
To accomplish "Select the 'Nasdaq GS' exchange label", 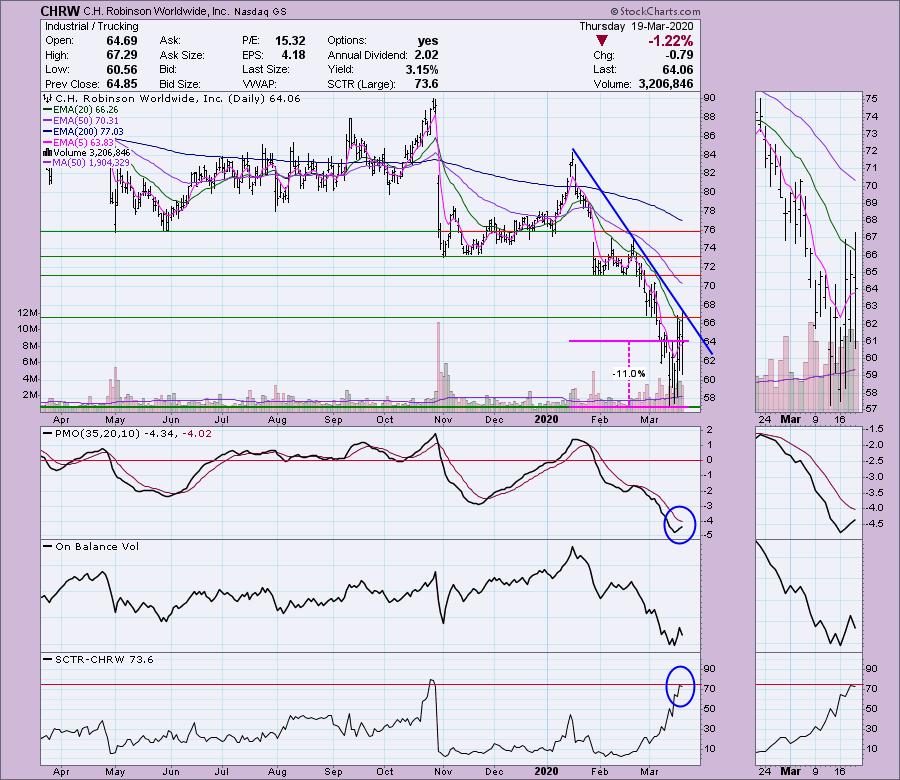I will tap(260, 11).
